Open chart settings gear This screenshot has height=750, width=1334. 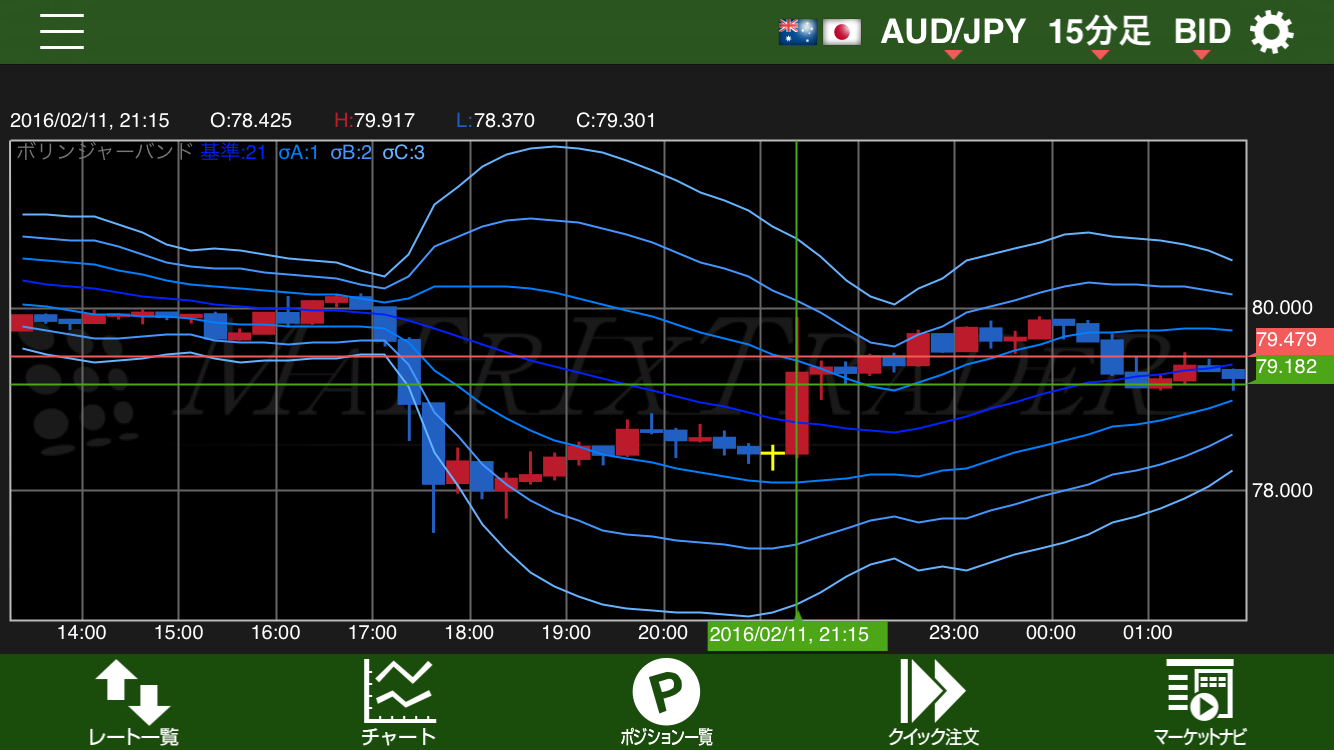[1271, 32]
